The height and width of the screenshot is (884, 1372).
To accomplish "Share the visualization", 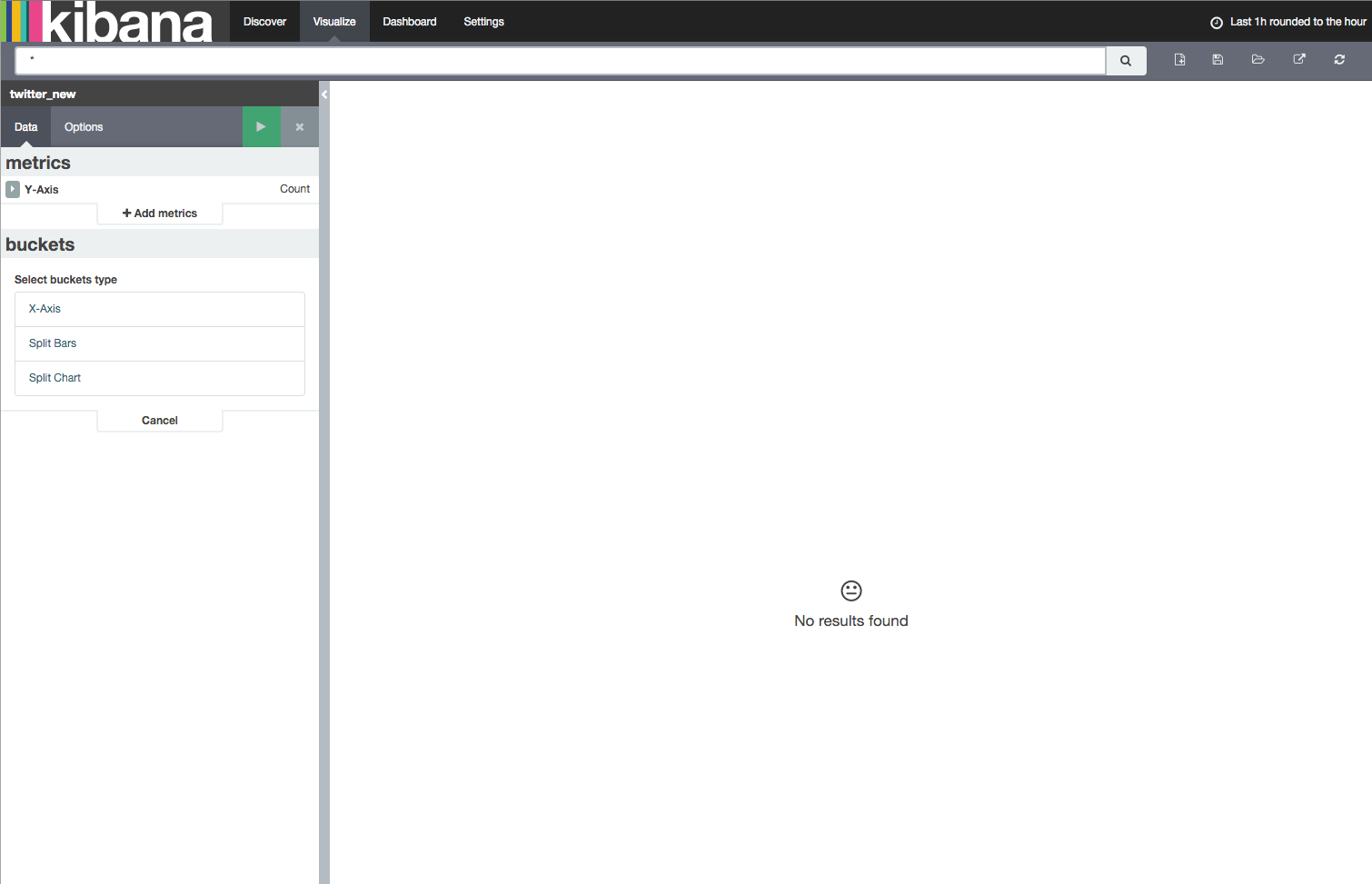I will click(x=1298, y=59).
